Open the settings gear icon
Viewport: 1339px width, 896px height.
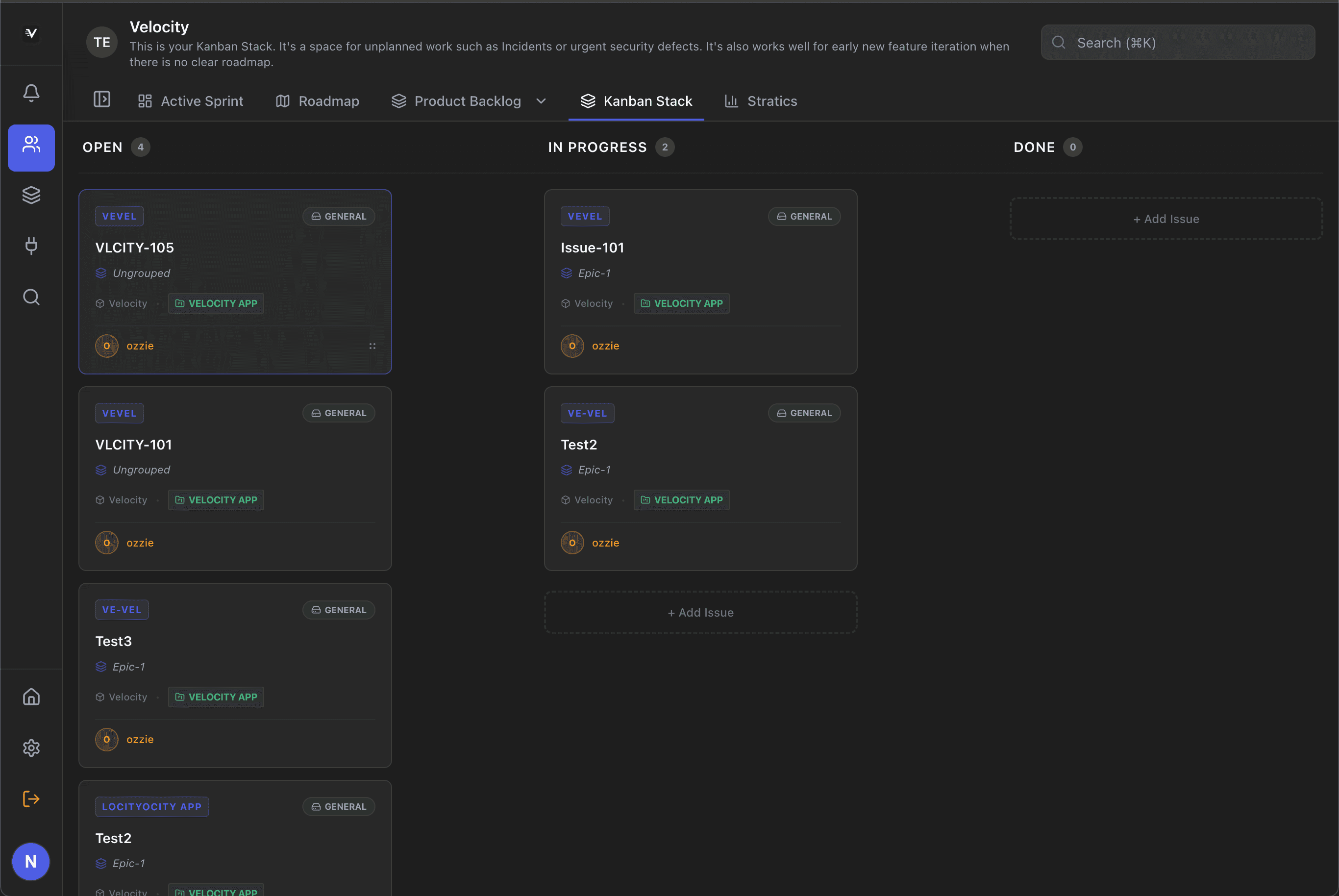point(31,747)
